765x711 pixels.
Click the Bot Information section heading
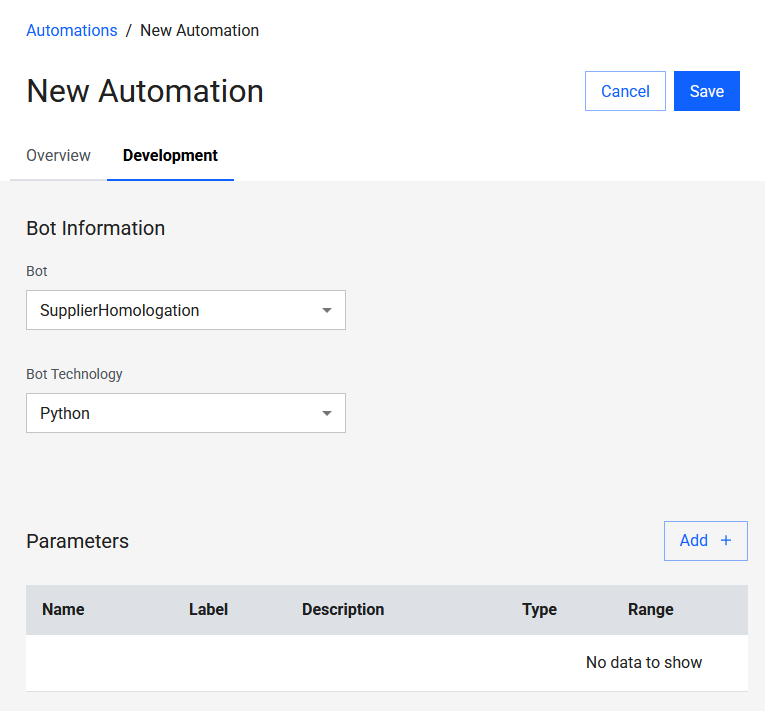click(95, 228)
